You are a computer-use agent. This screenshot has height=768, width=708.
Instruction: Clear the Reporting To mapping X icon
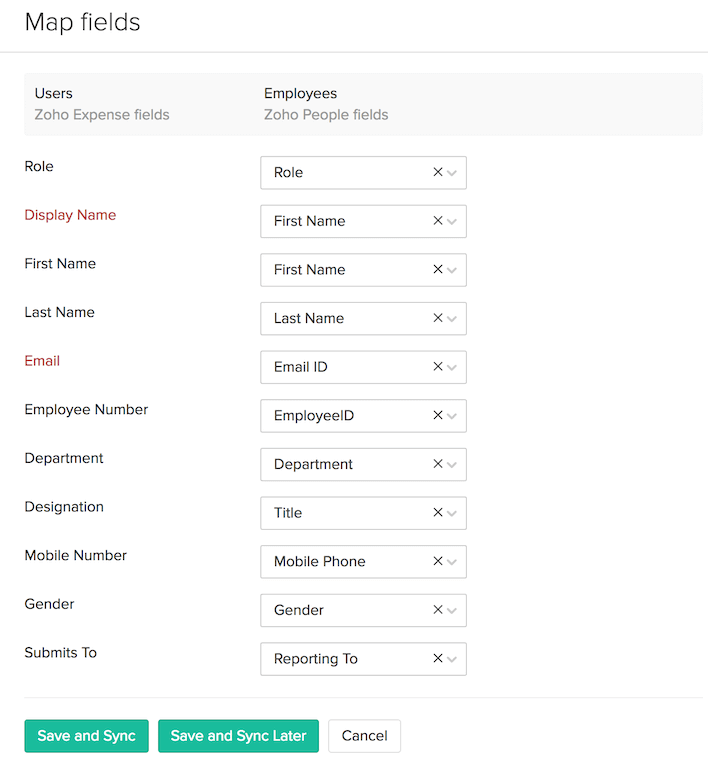coord(438,659)
